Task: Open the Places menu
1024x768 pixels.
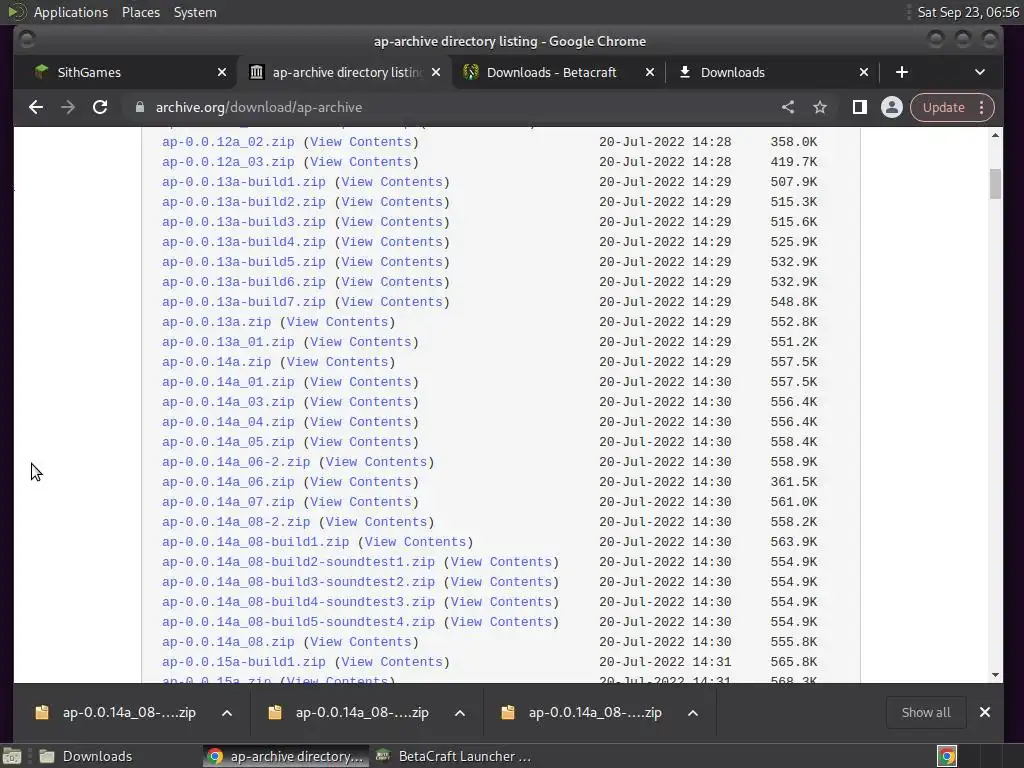Action: click(x=140, y=12)
